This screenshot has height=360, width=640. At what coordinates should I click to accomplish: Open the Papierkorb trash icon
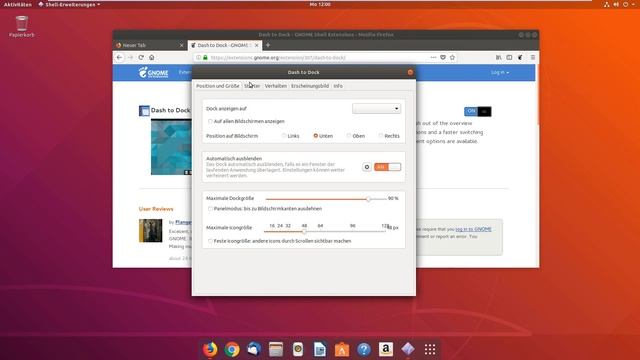[x=22, y=27]
